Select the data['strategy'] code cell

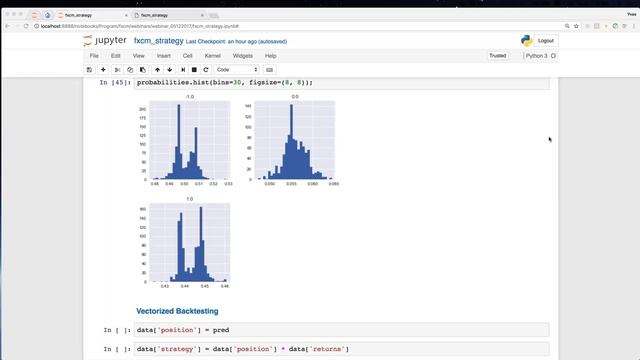tap(342, 349)
